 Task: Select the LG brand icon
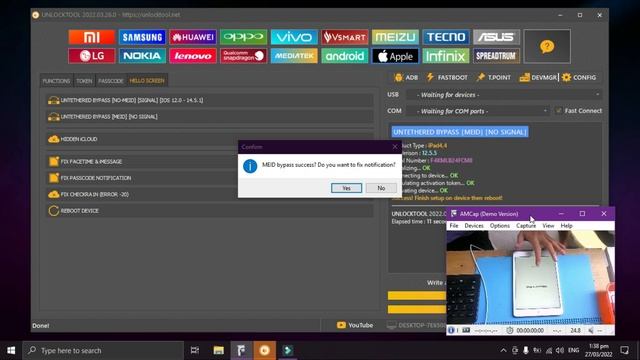[x=91, y=56]
